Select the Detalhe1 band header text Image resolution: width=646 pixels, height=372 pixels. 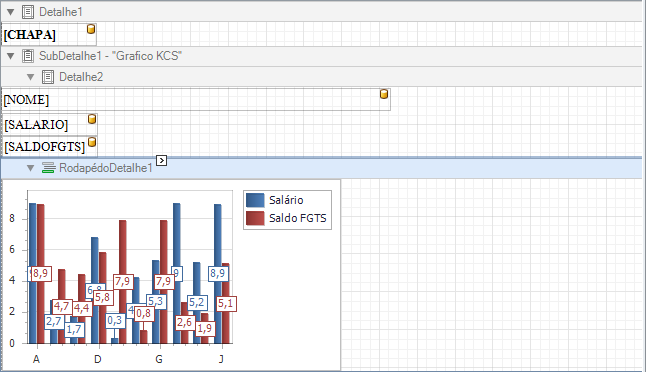(x=61, y=12)
